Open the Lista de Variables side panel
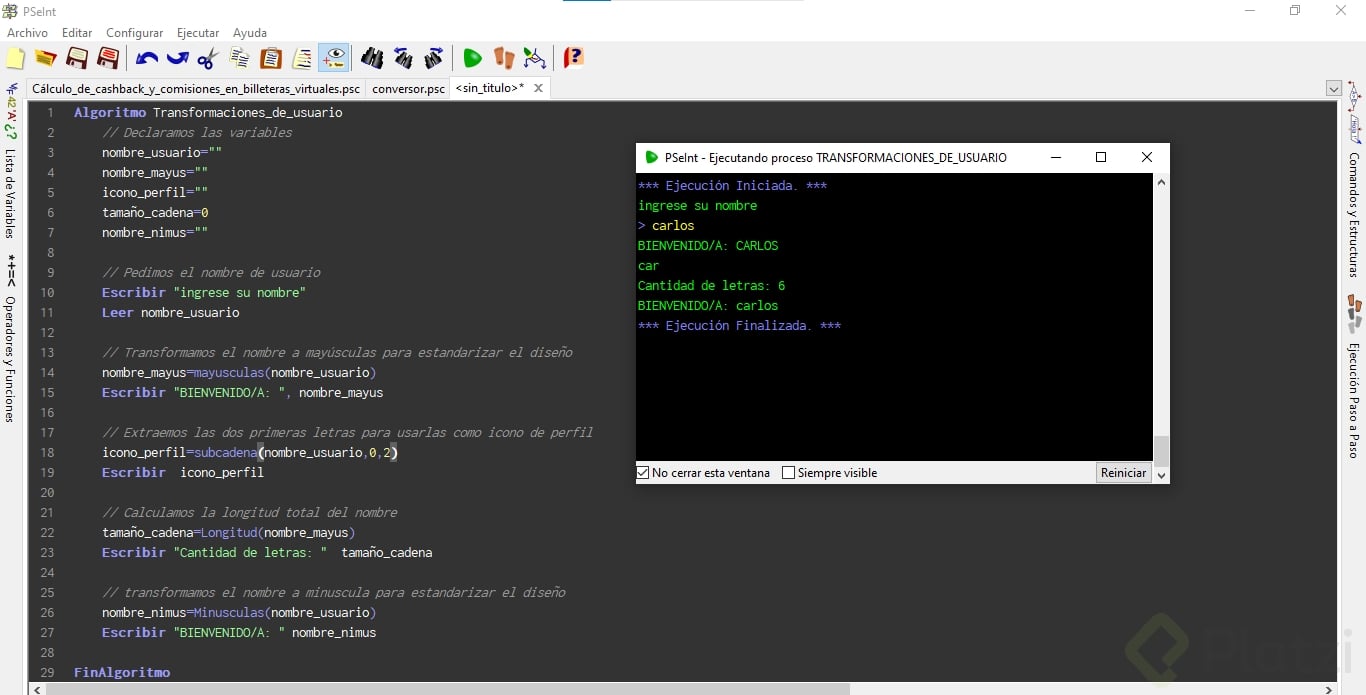1366x695 pixels. (10, 193)
